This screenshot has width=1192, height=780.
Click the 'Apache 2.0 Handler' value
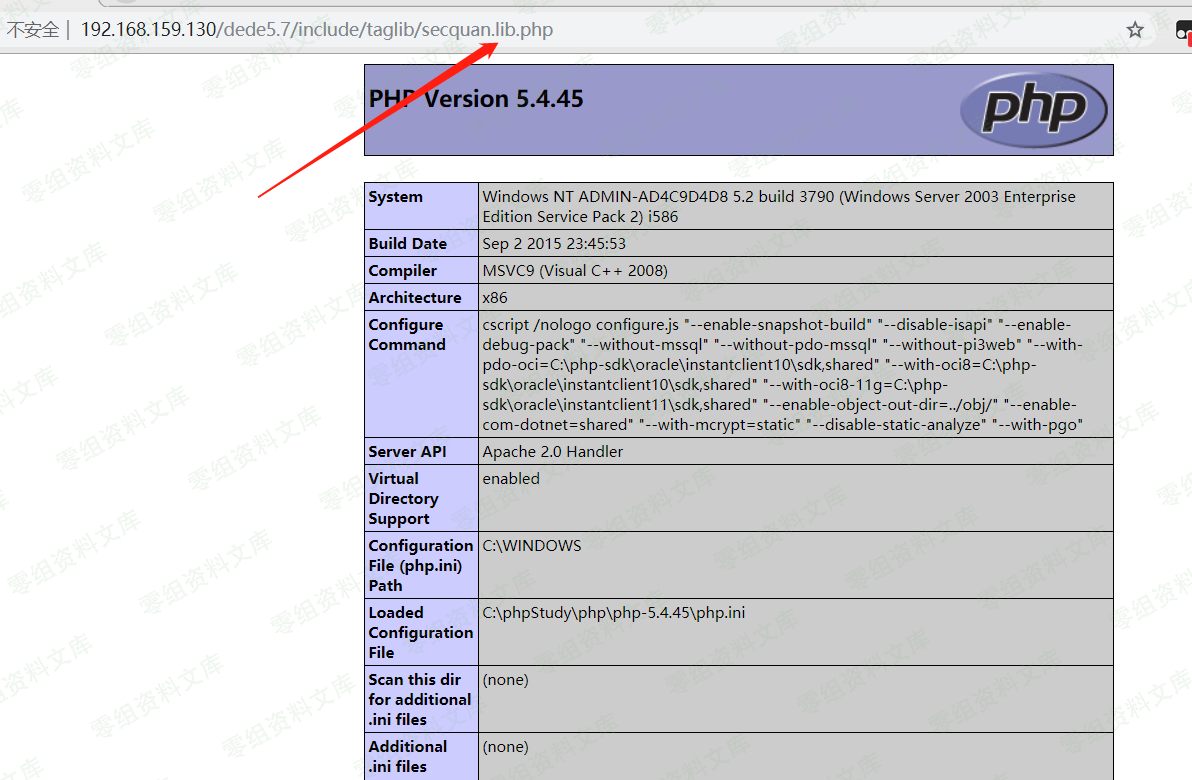click(x=552, y=451)
